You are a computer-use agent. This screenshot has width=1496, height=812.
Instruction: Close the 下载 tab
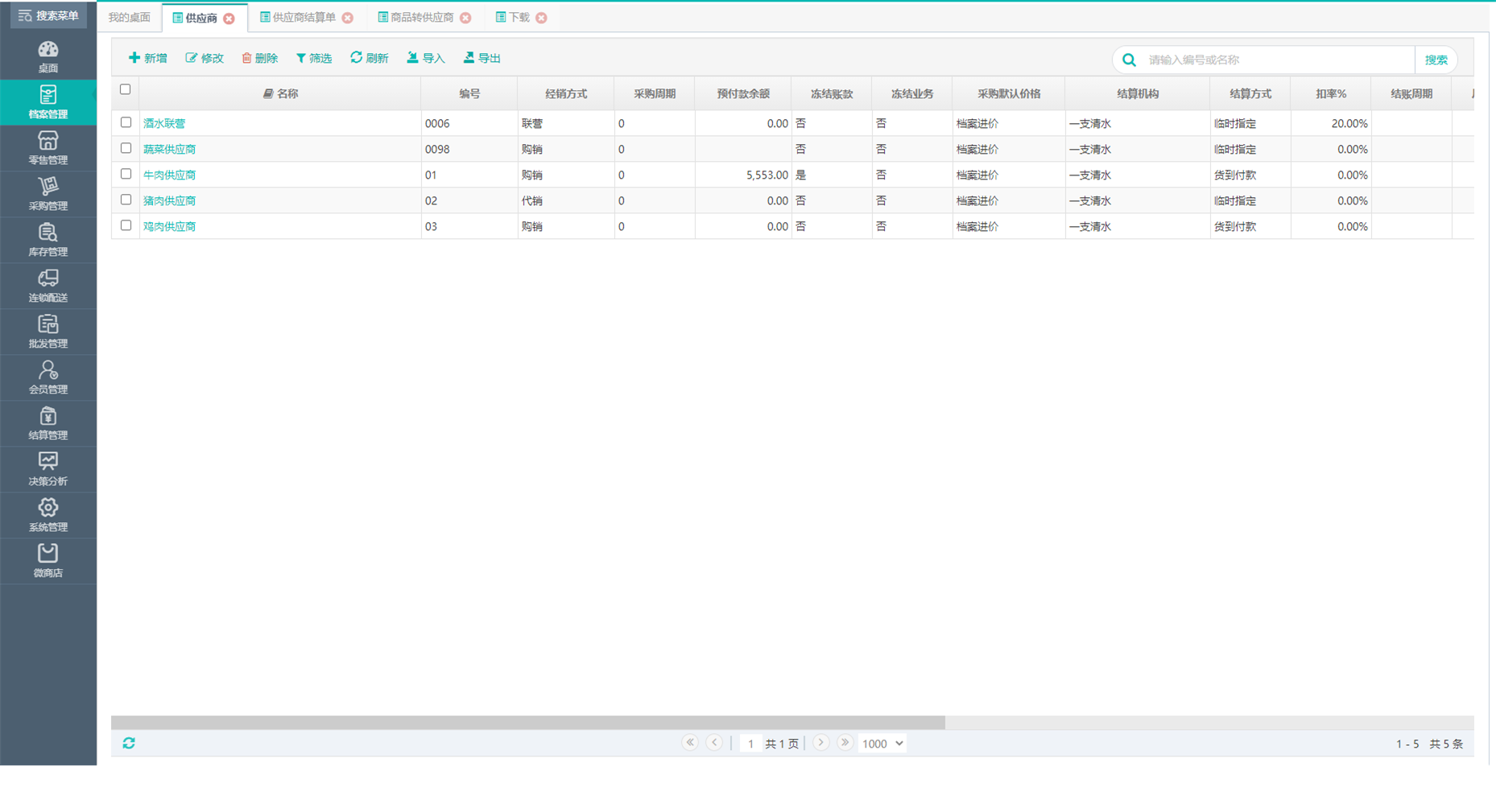click(541, 18)
